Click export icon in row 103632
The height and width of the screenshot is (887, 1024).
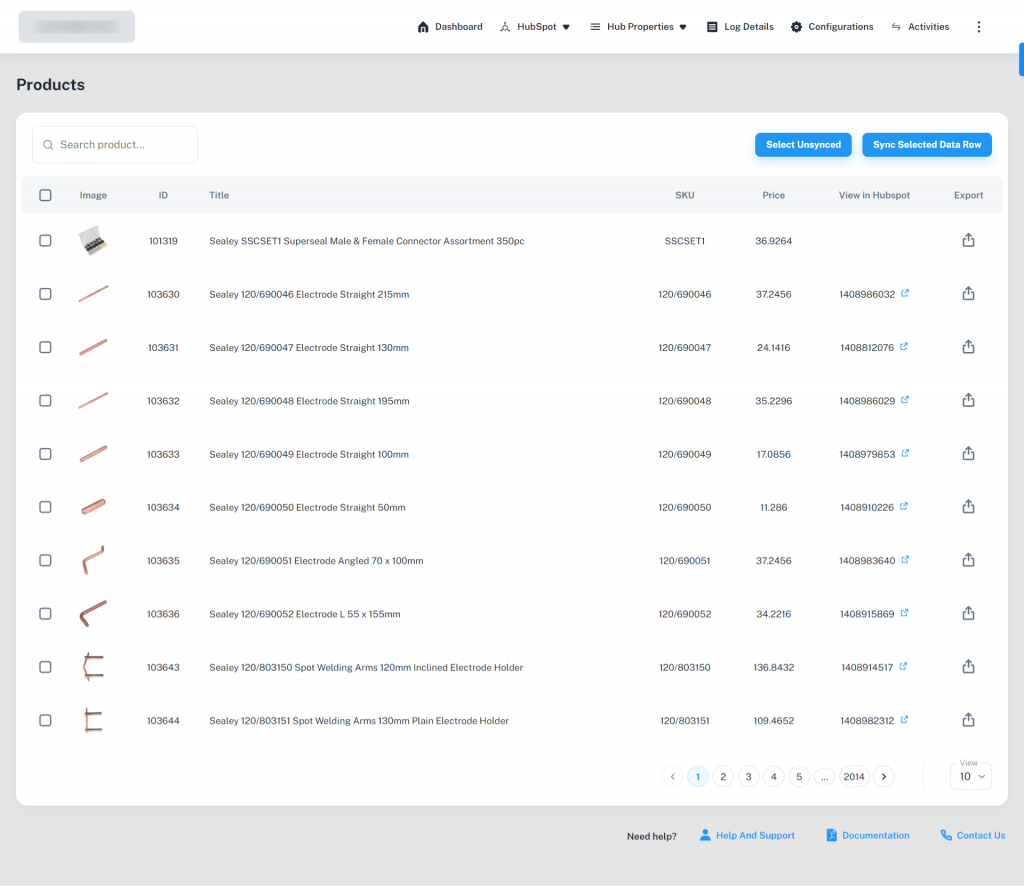click(968, 400)
